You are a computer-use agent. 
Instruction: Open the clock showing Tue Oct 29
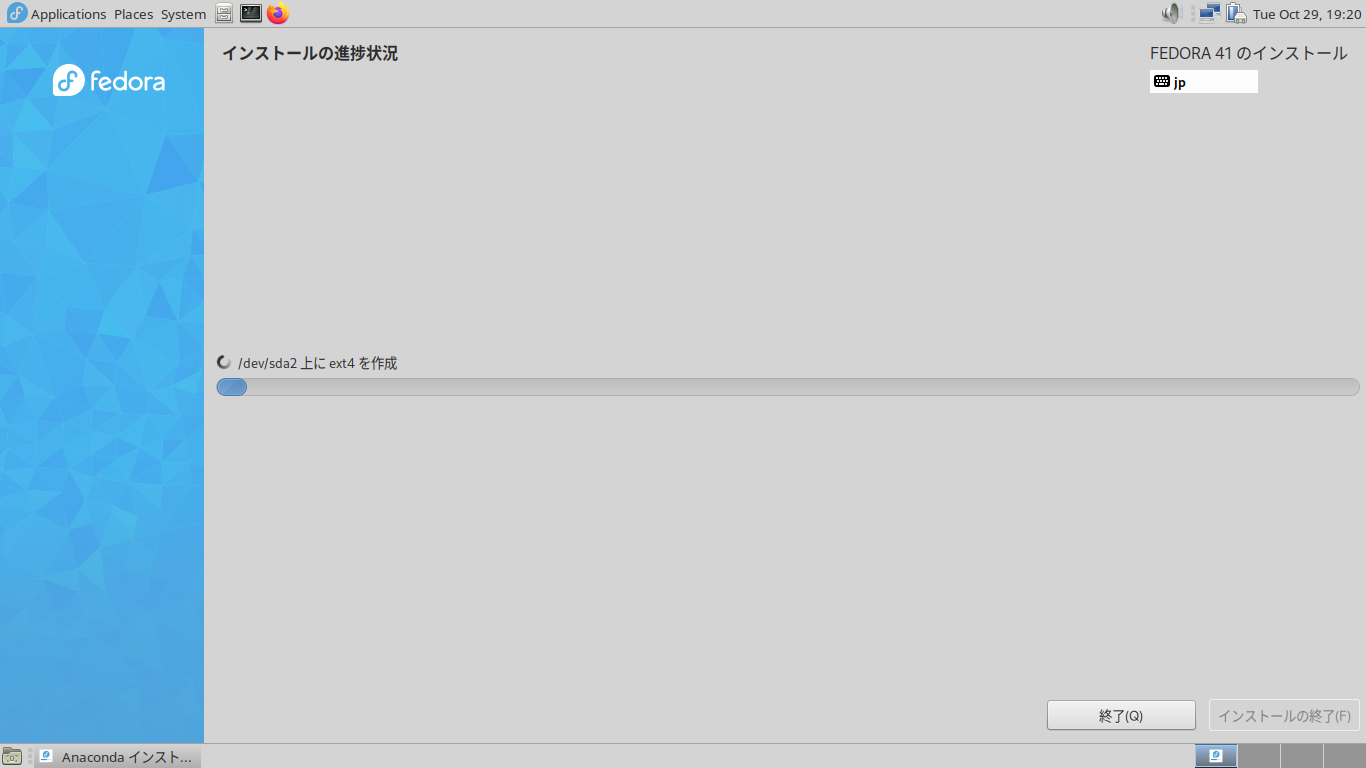coord(1307,14)
